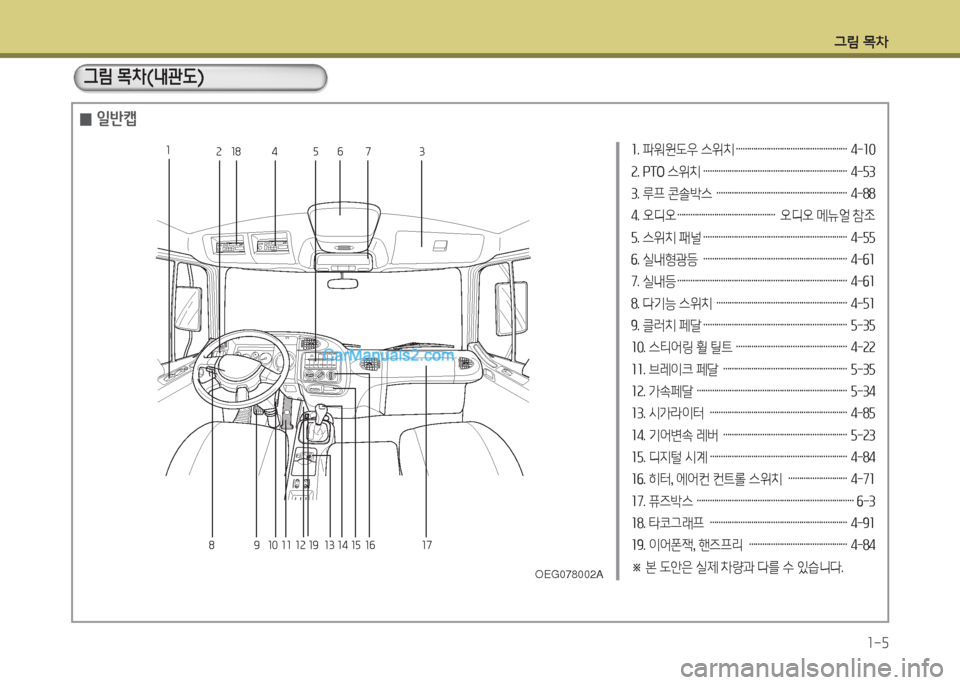
Task: Click the left side mirror in the diagram
Action: point(189,309)
